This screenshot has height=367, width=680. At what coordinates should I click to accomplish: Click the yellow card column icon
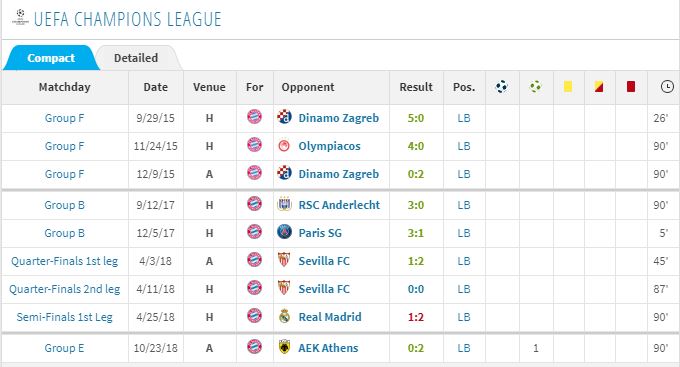pyautogui.click(x=568, y=87)
